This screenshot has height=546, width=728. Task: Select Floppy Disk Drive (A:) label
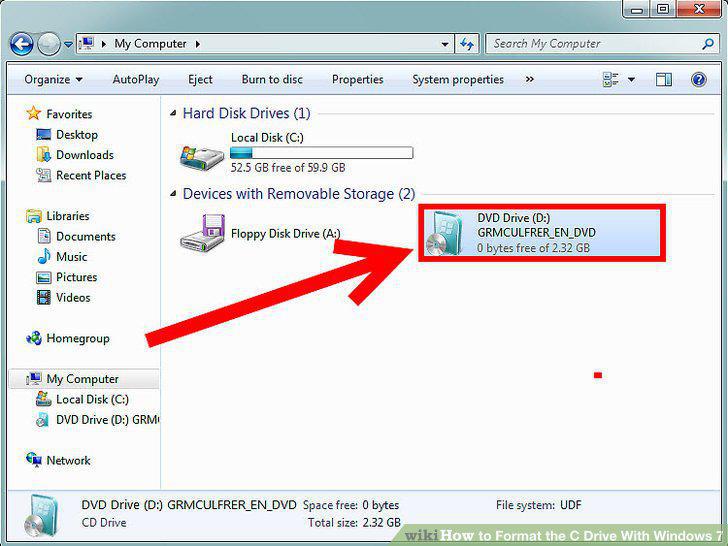pos(286,234)
